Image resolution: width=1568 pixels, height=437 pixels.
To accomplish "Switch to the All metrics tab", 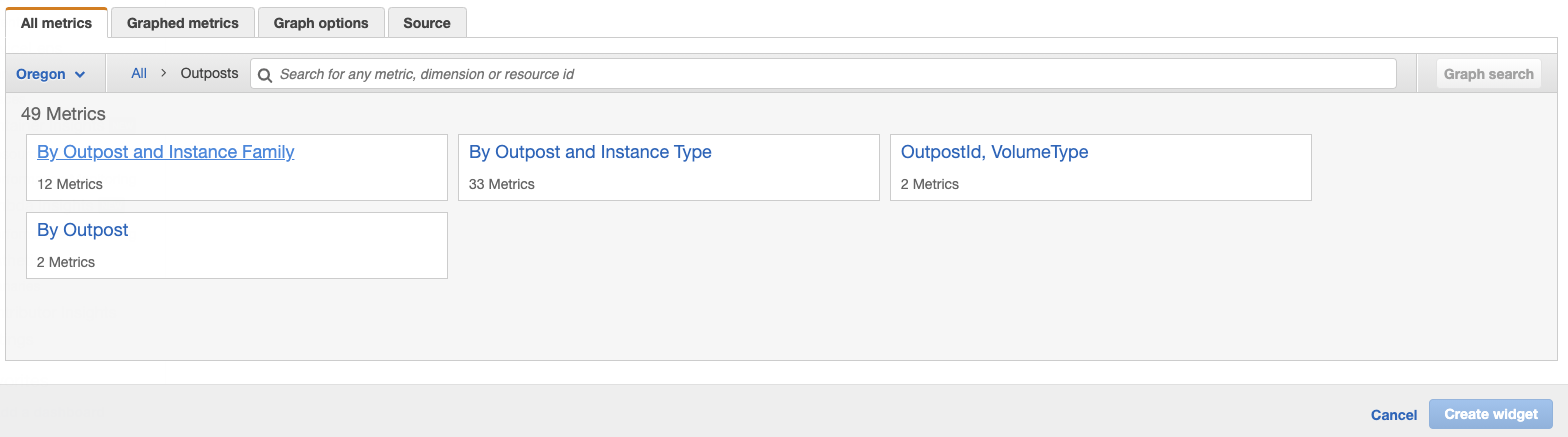I will pos(56,23).
